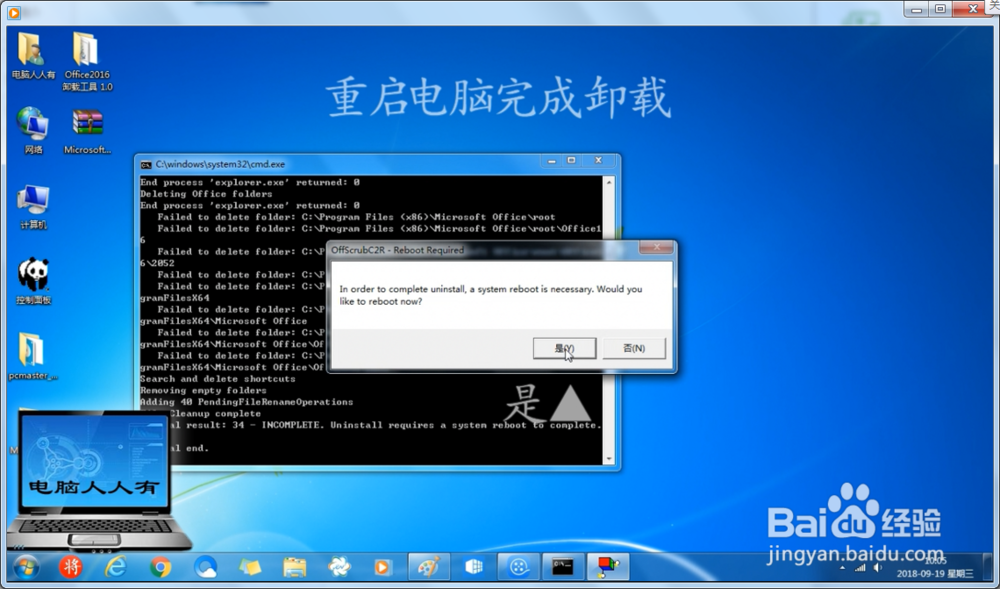Open the Office2016 卸载工具 1.0 folder icon

click(87, 62)
